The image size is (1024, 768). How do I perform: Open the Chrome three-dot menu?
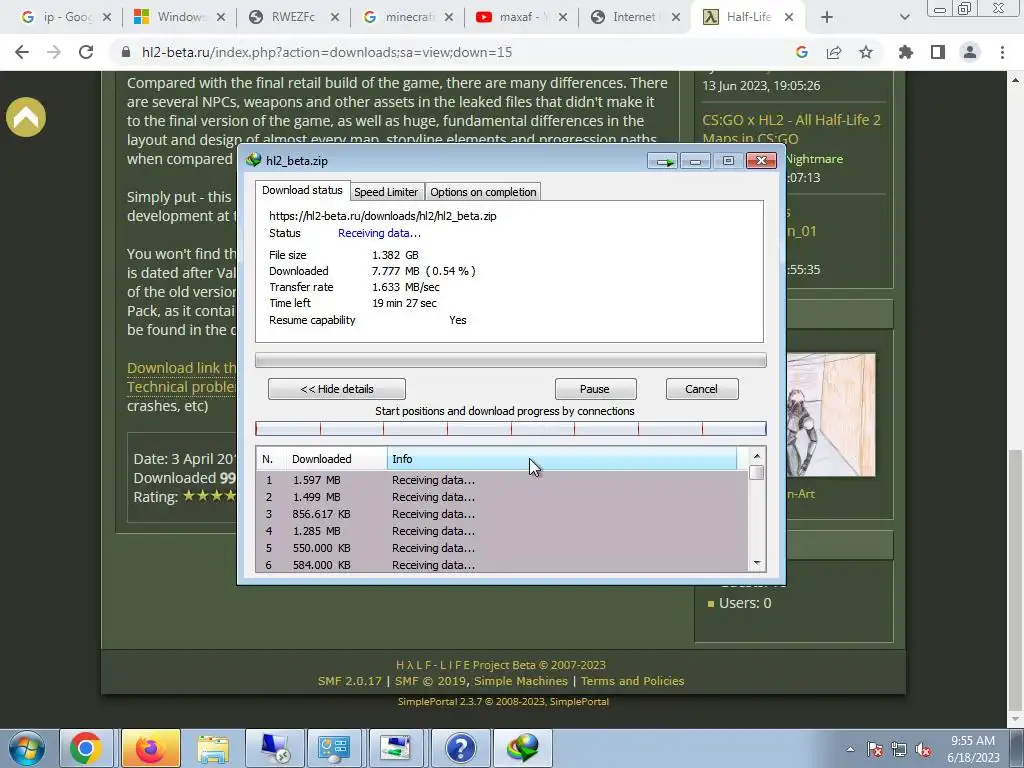coord(1002,52)
